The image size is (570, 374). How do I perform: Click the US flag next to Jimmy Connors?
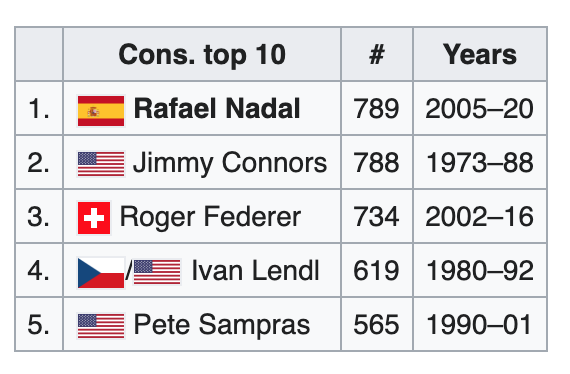coord(101,164)
